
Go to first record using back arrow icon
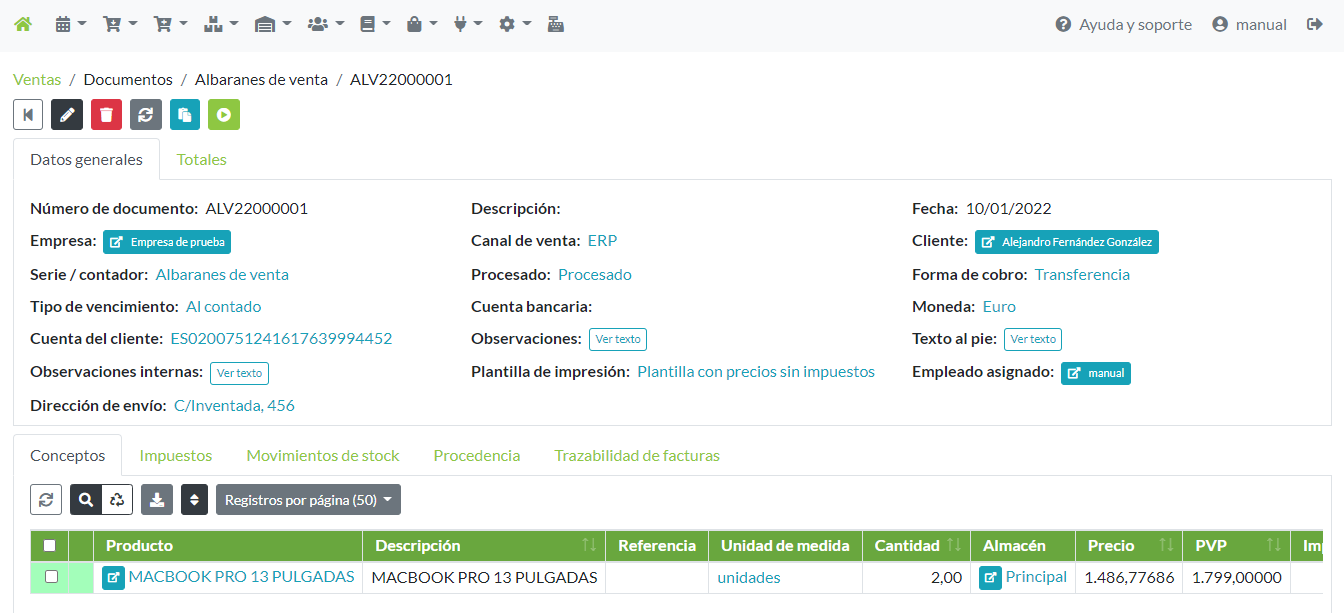(28, 115)
